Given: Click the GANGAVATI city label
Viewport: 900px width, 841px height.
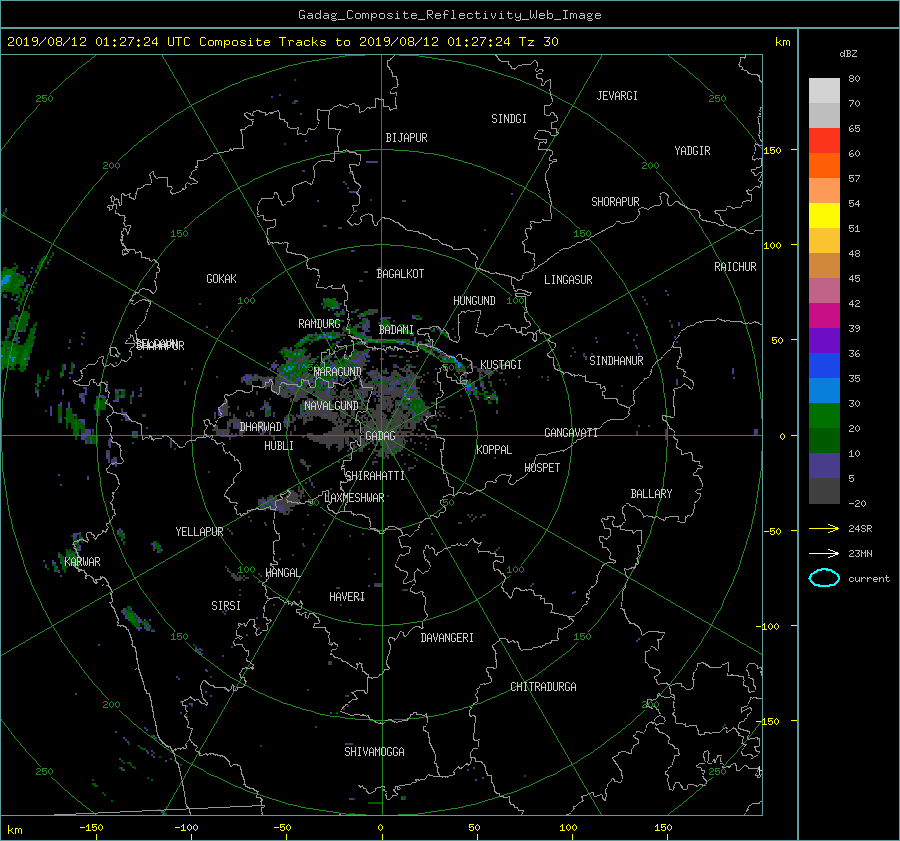Looking at the screenshot, I should (571, 433).
